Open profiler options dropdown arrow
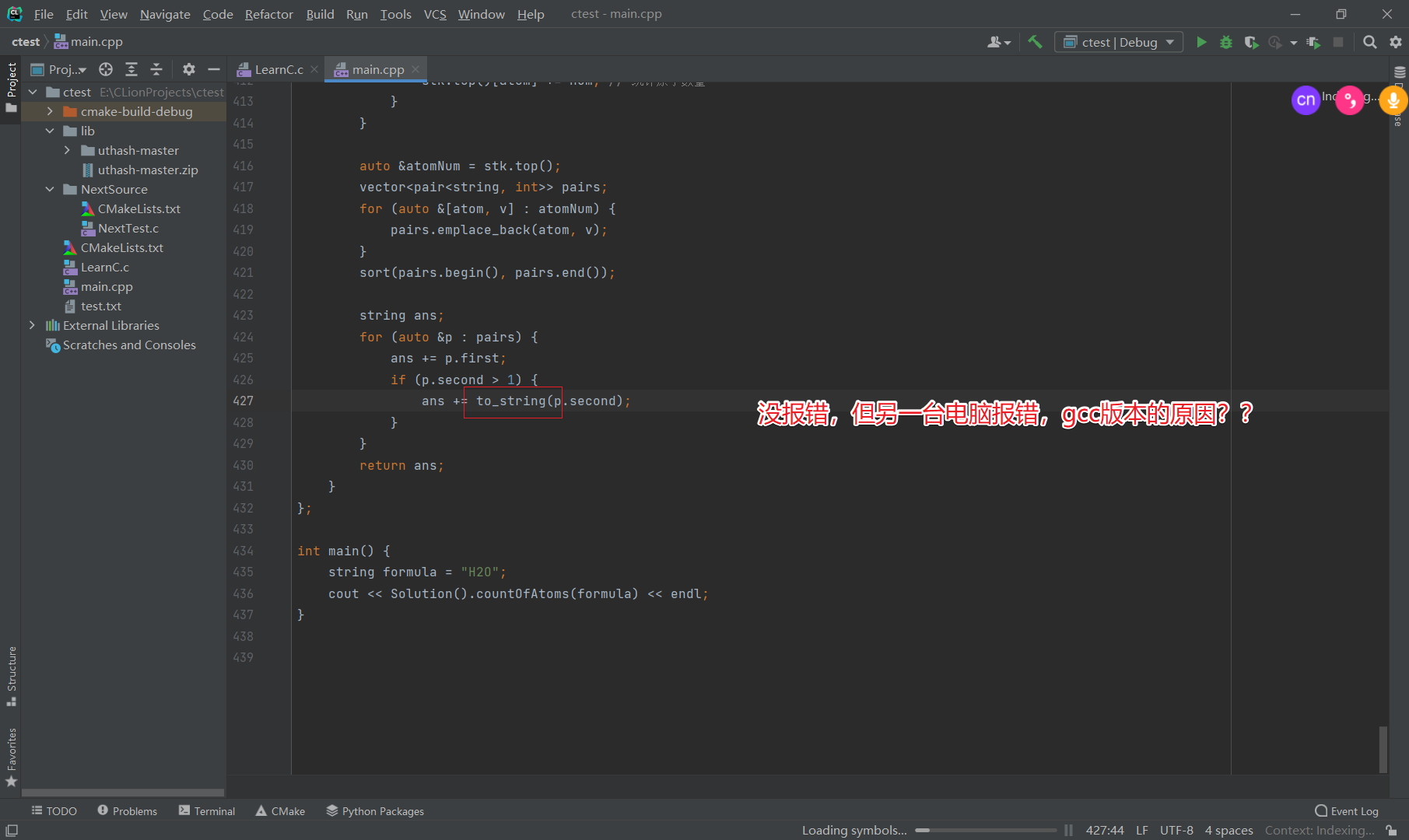This screenshot has width=1409, height=840. click(1293, 43)
